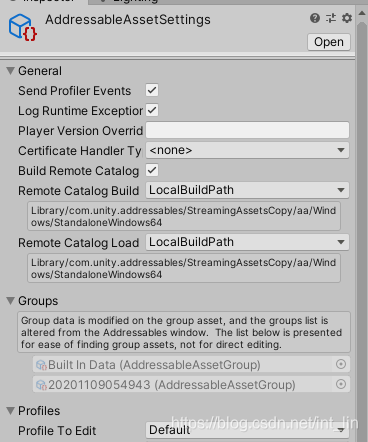Click the AddressableAssetSettings title text
The image size is (368, 442).
tap(128, 20)
